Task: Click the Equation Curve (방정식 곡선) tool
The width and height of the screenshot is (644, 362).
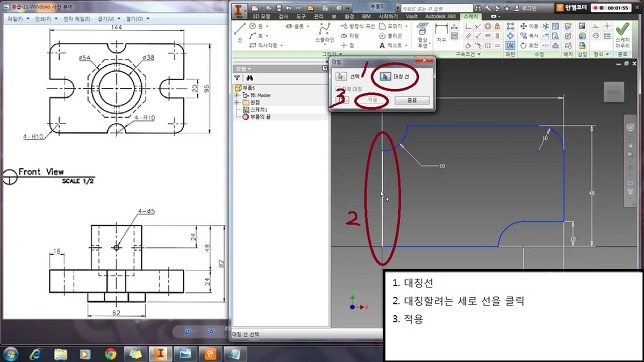Action: pos(357,26)
